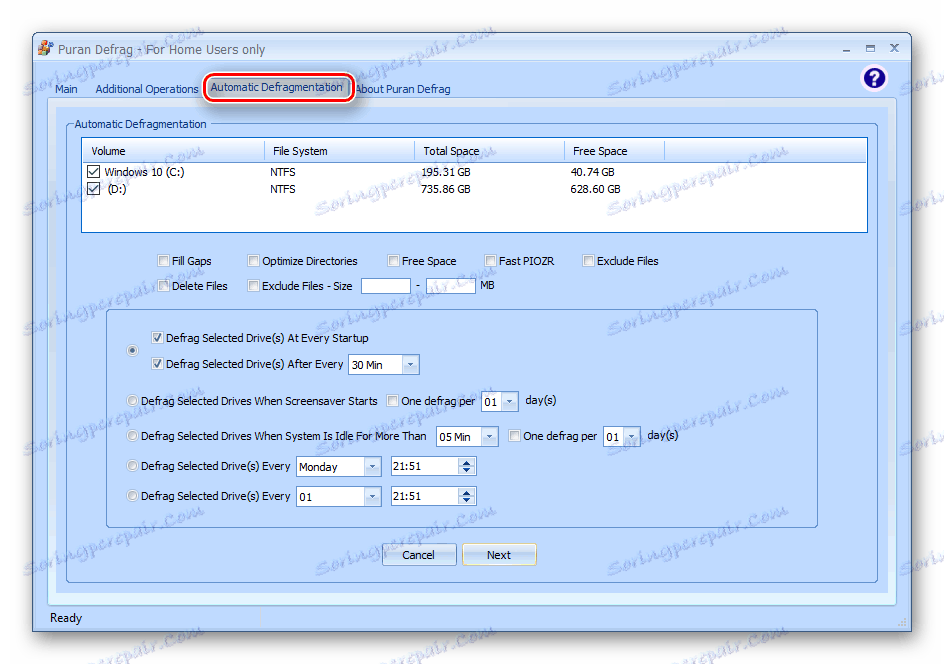Viewport: 944px width, 664px height.
Task: Click the Cancel button
Action: pyautogui.click(x=418, y=554)
